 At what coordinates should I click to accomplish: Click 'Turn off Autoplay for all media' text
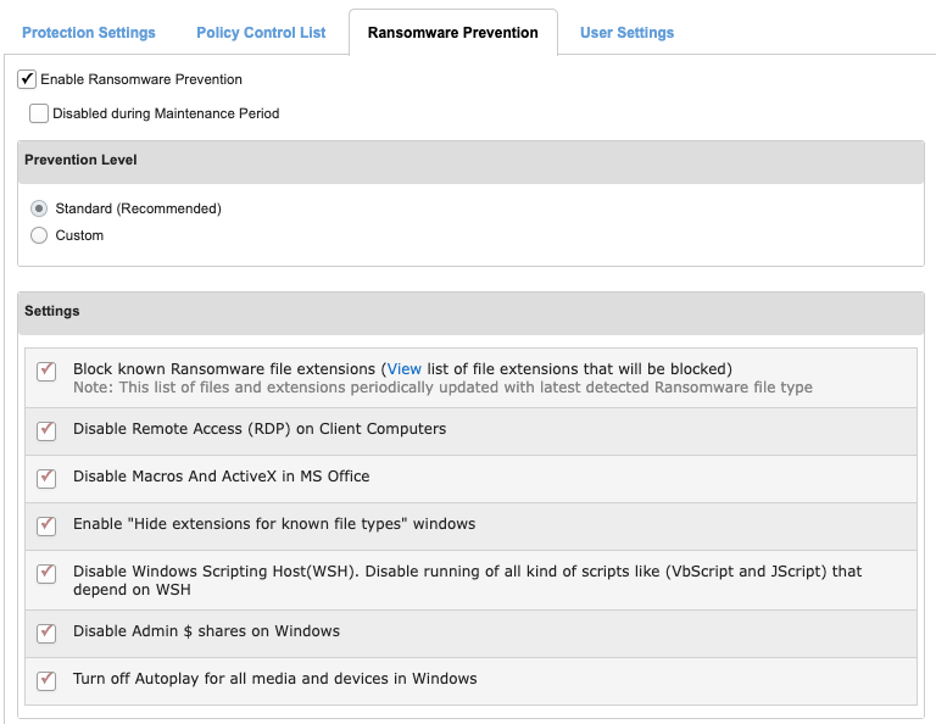point(275,679)
